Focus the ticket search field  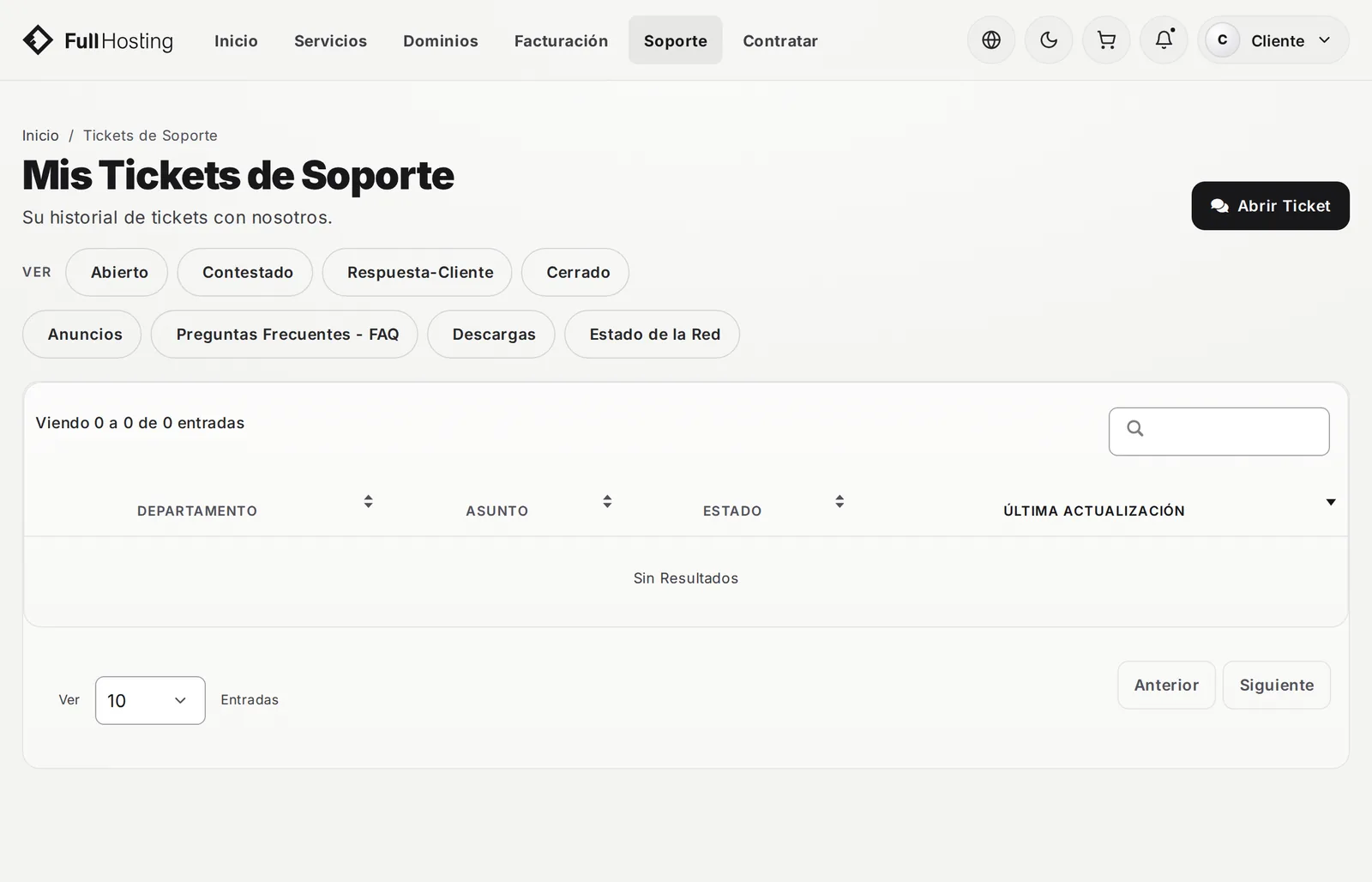[x=1219, y=432]
